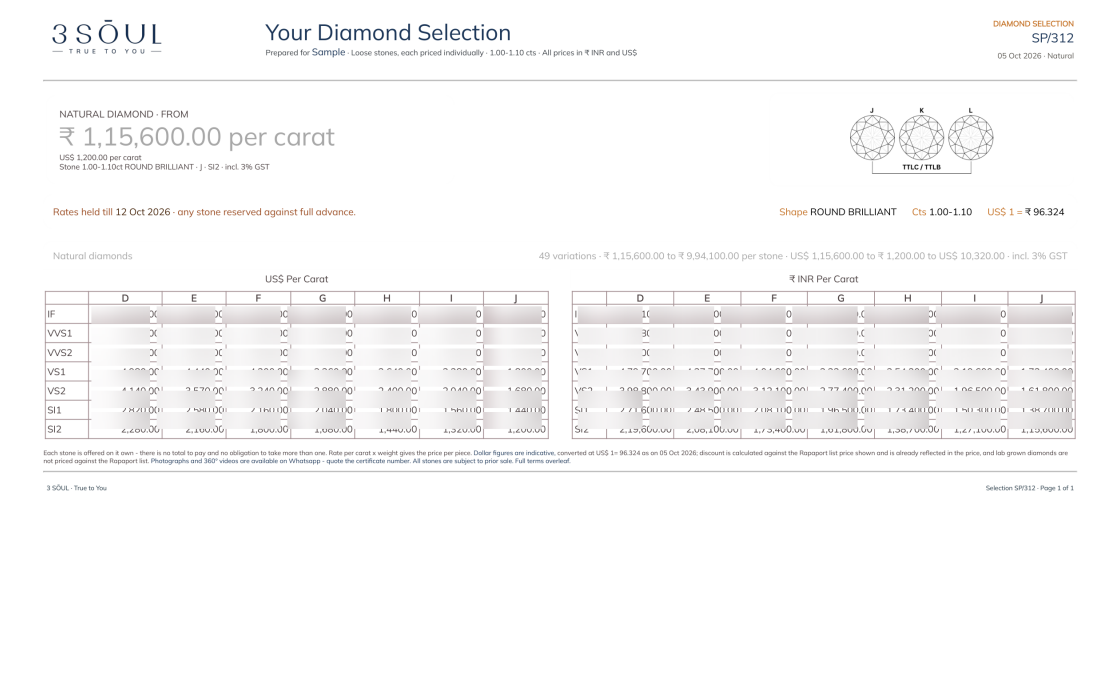This screenshot has width=1119, height=694.
Task: Click the VS2 row label in US$ table
Action: point(56,391)
